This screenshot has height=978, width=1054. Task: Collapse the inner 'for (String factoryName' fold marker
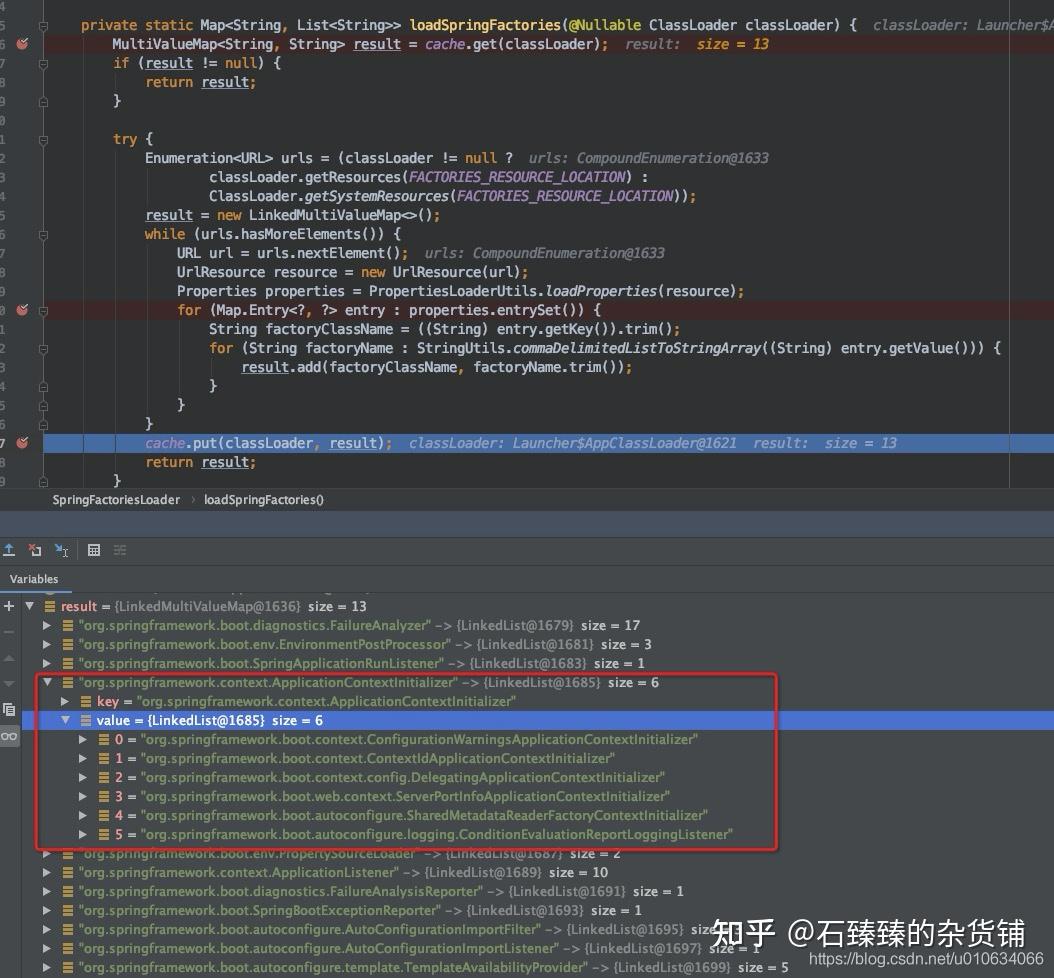tap(43, 349)
